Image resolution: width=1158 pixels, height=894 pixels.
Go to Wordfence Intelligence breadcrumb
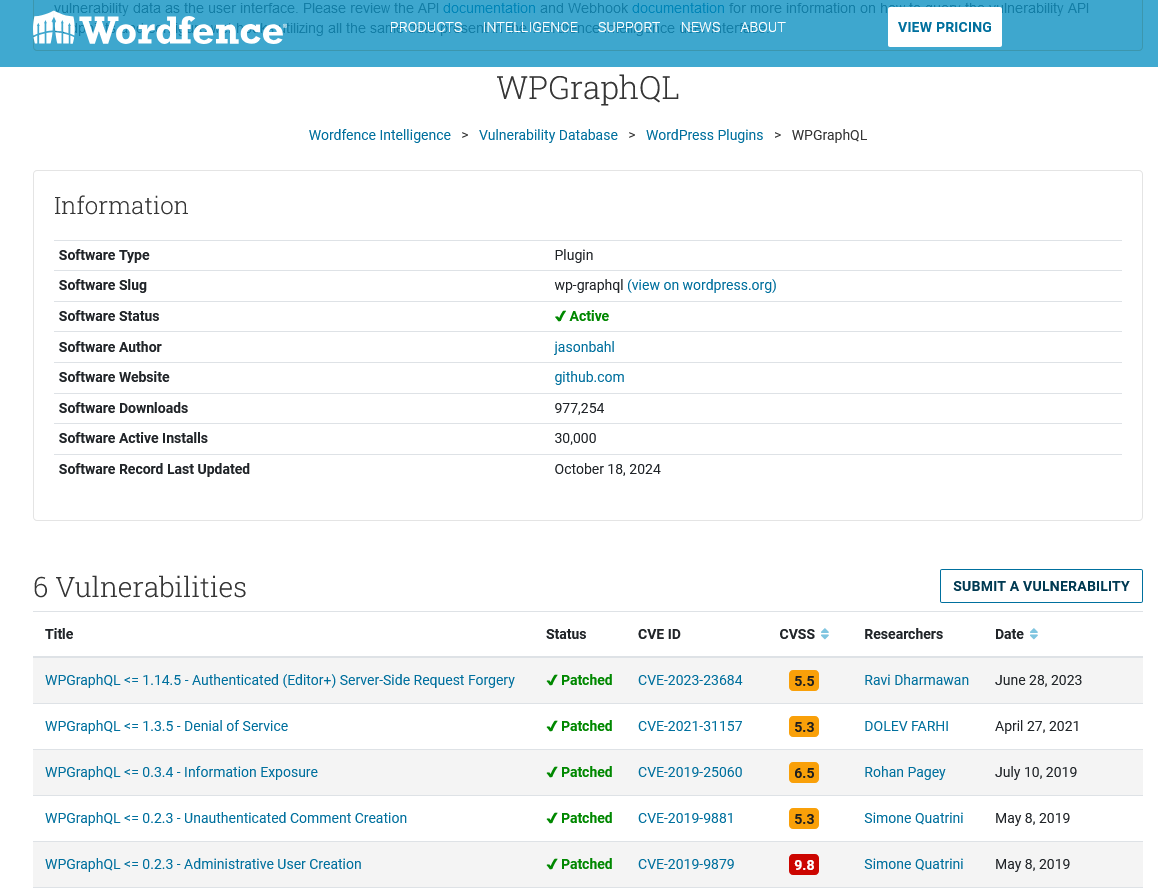point(380,135)
